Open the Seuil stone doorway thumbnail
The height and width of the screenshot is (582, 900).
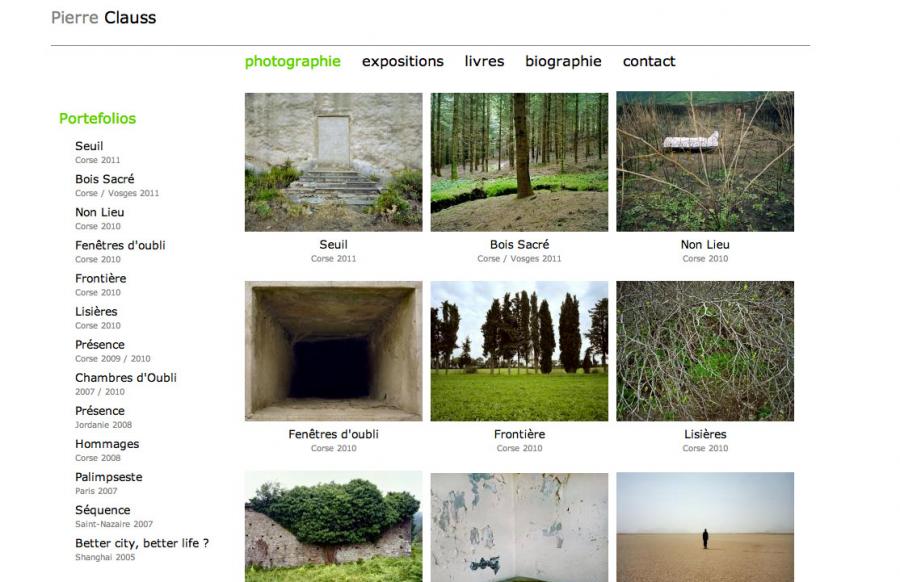(333, 162)
